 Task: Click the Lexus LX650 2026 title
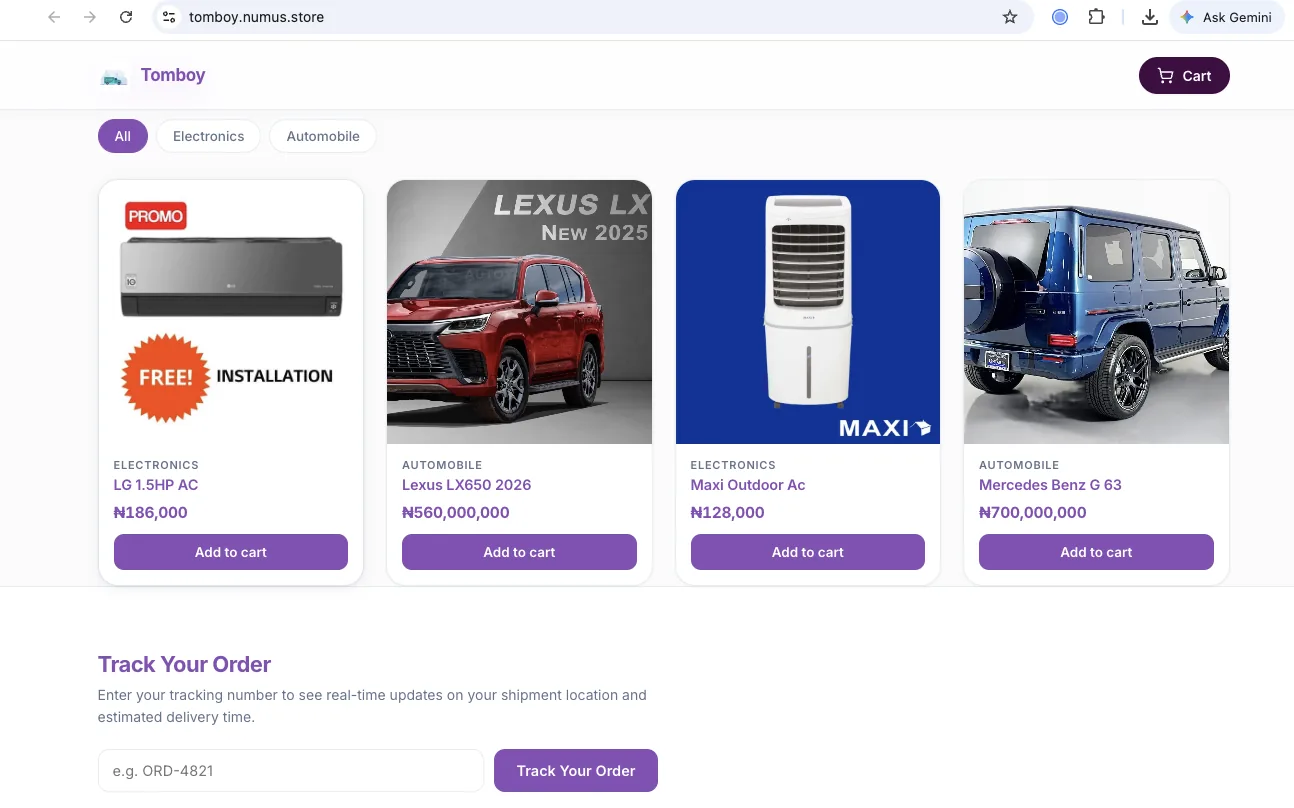pyautogui.click(x=466, y=485)
